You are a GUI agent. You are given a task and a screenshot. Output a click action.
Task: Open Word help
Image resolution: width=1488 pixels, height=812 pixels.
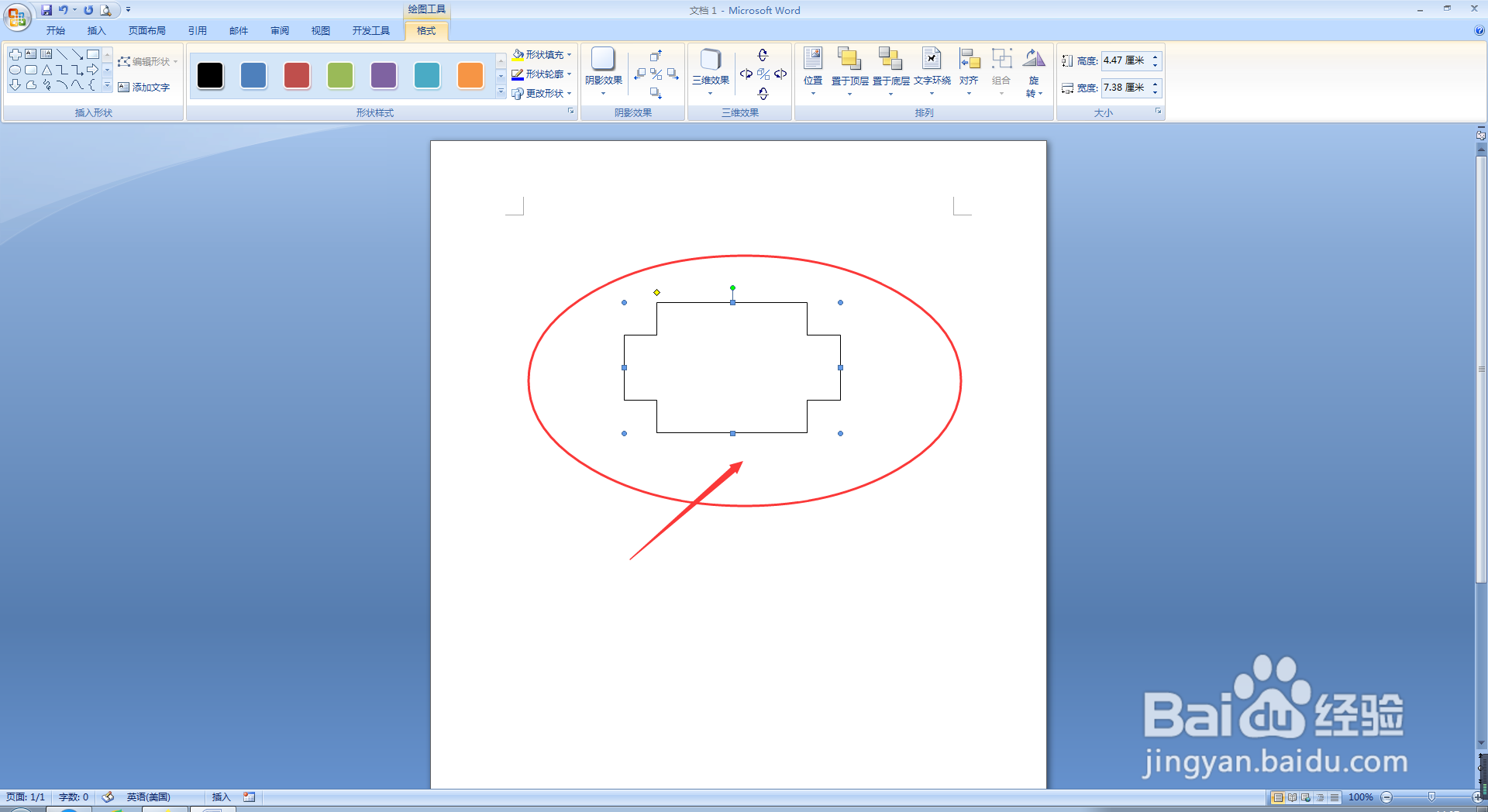click(1479, 31)
